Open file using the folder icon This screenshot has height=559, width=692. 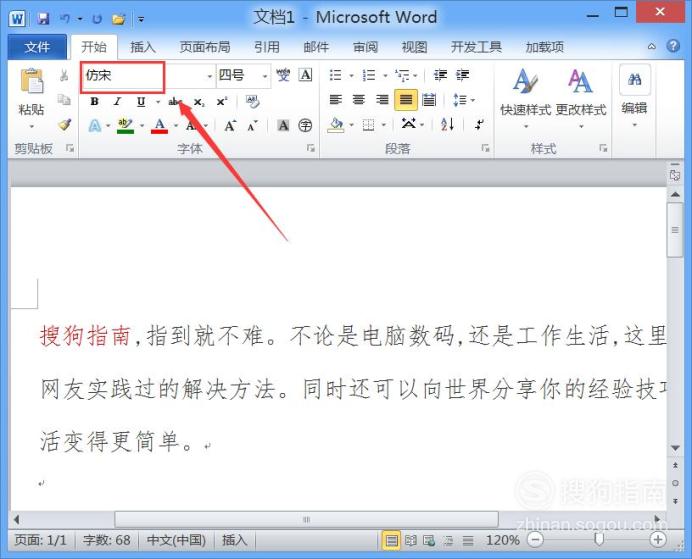coord(118,19)
